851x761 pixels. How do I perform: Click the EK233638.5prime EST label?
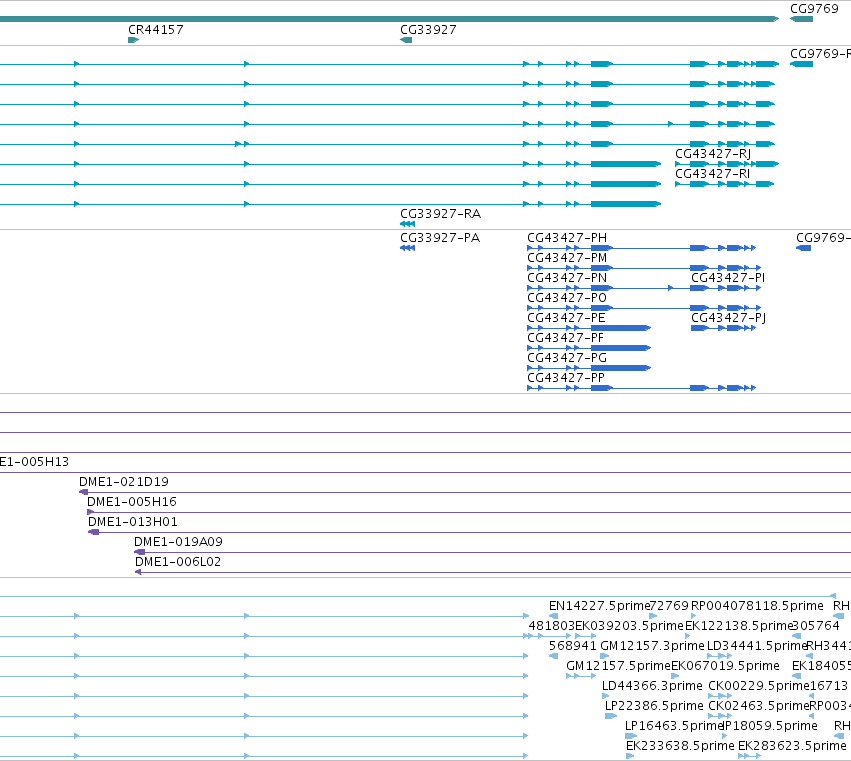pyautogui.click(x=680, y=746)
